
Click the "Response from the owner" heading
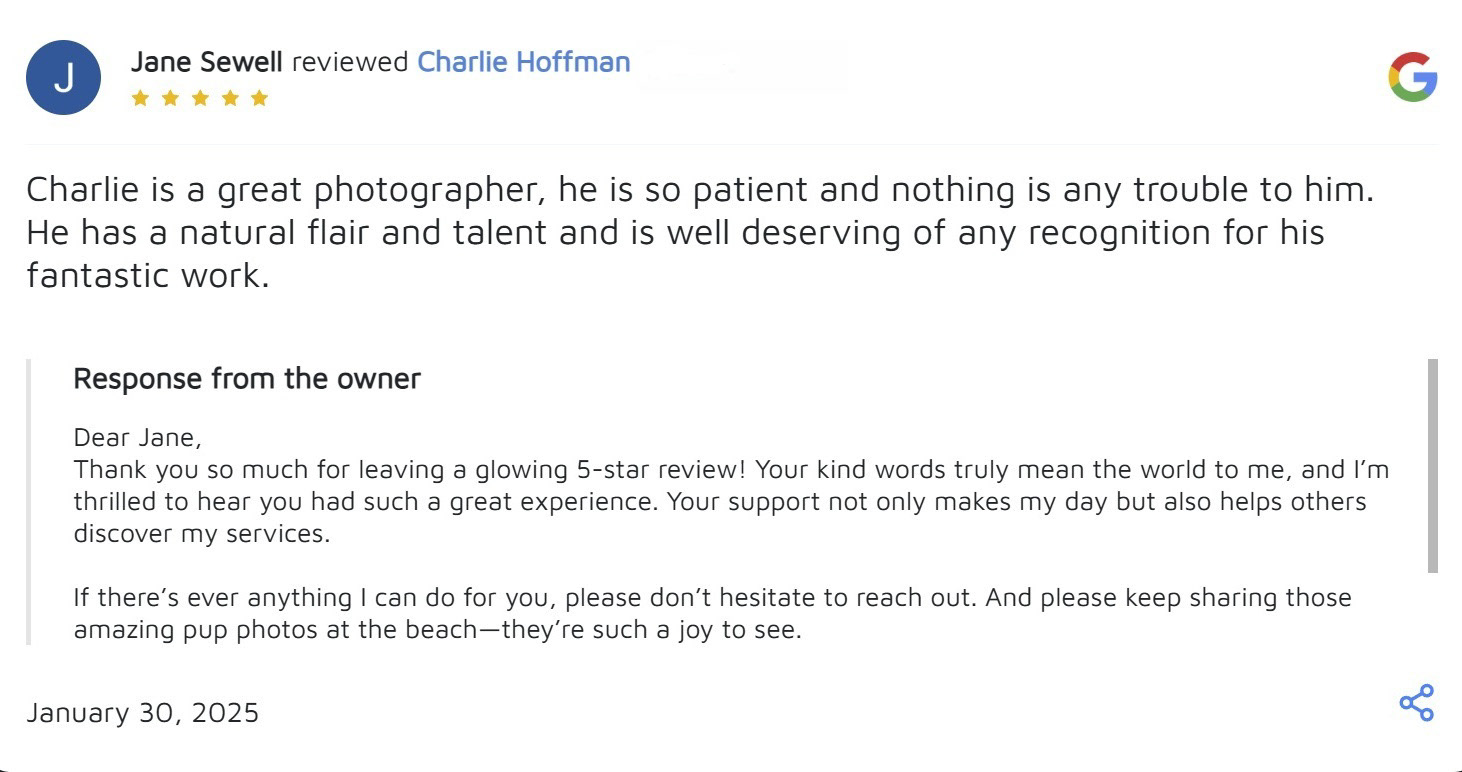click(x=247, y=379)
